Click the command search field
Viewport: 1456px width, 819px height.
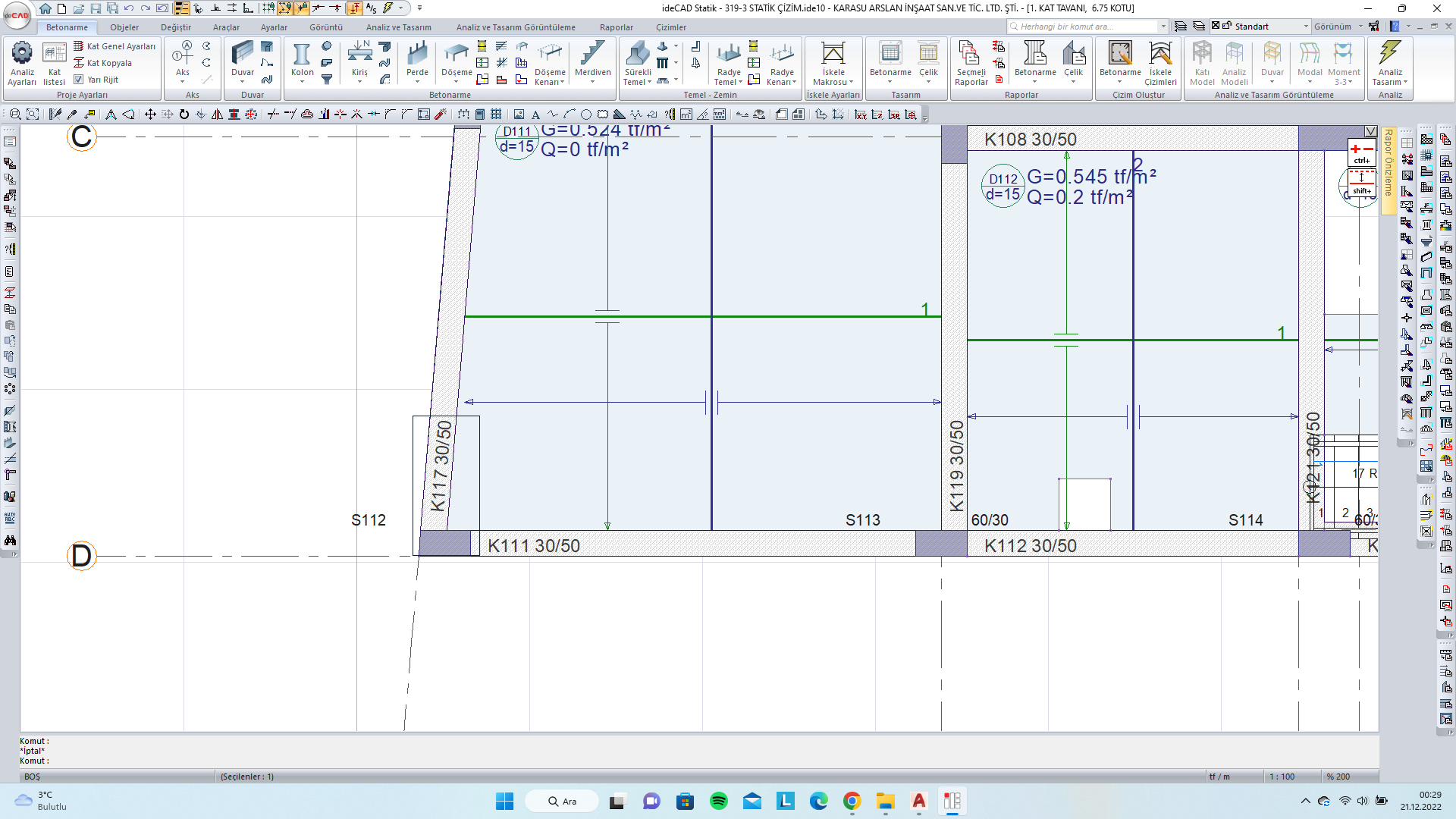1087,27
